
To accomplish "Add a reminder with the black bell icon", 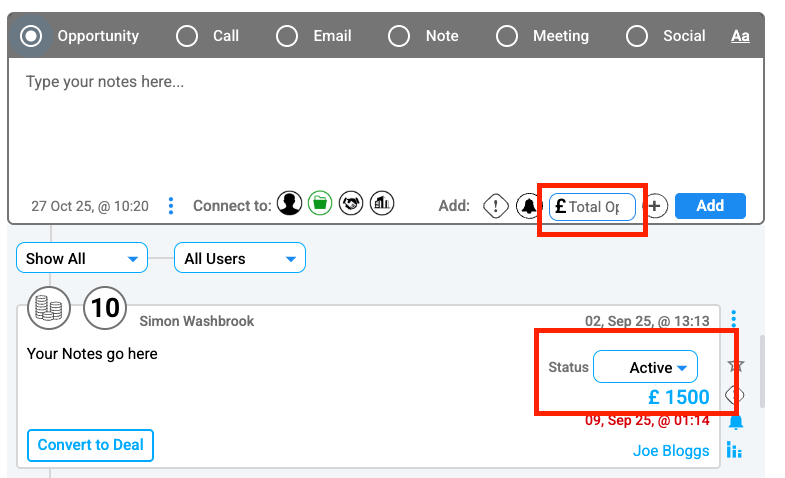I will pos(528,207).
